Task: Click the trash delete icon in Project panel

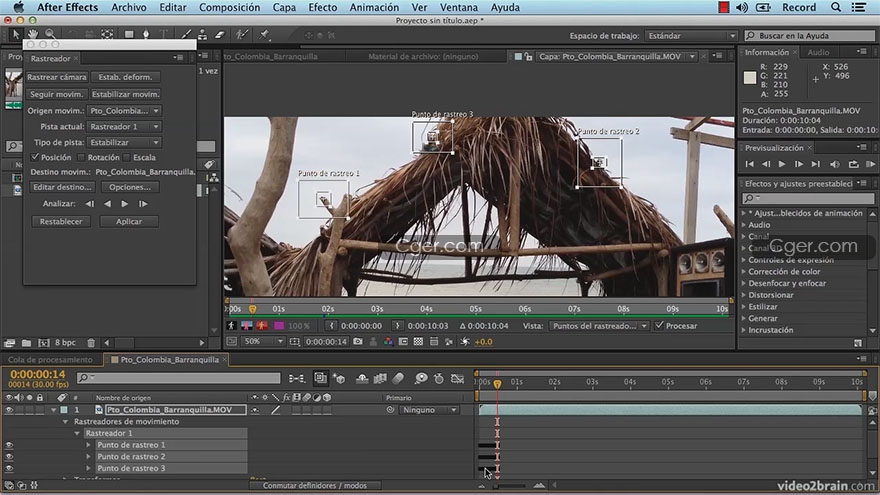Action: [x=91, y=342]
